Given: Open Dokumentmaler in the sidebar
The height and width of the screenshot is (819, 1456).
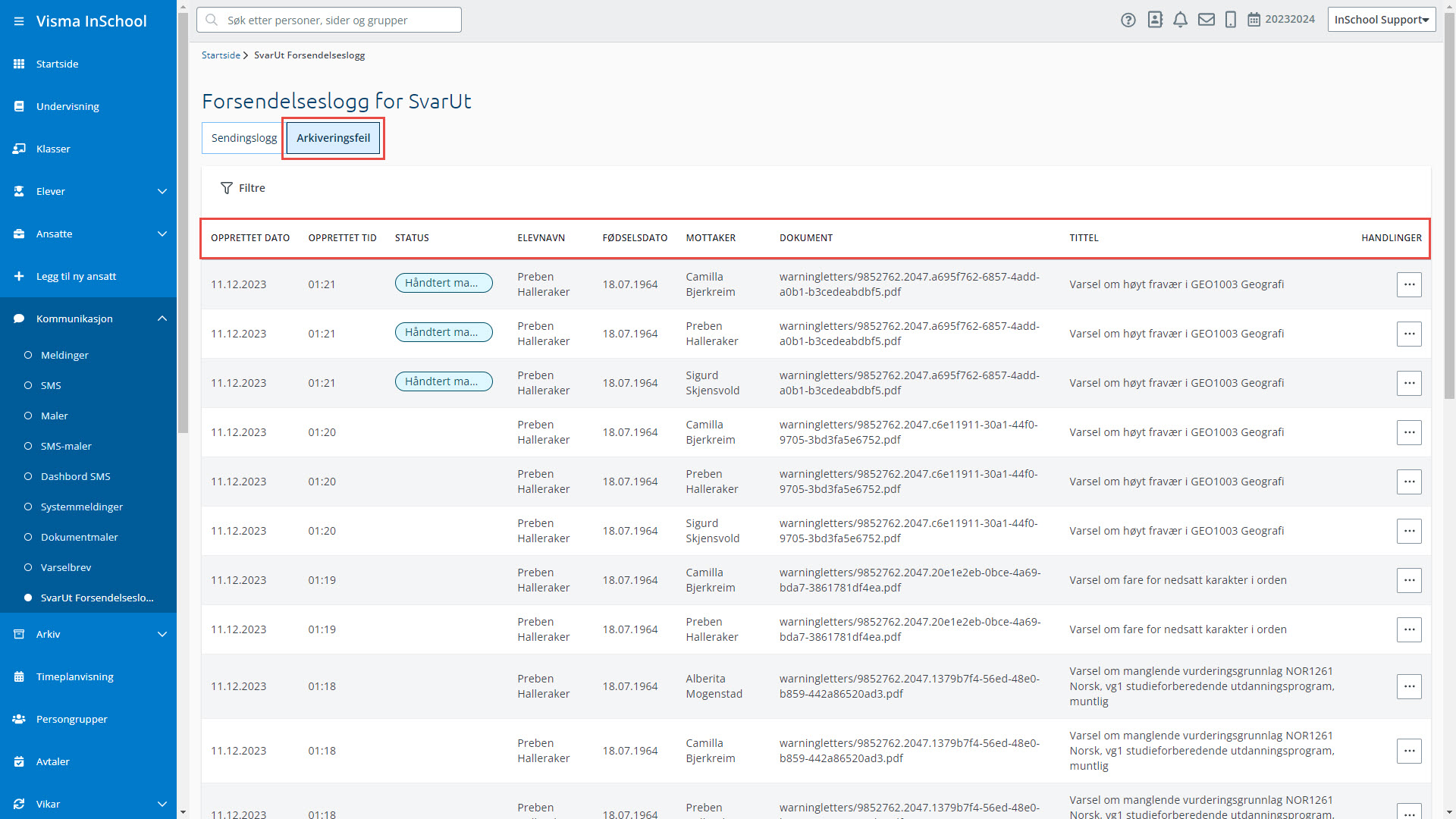Looking at the screenshot, I should coord(79,537).
